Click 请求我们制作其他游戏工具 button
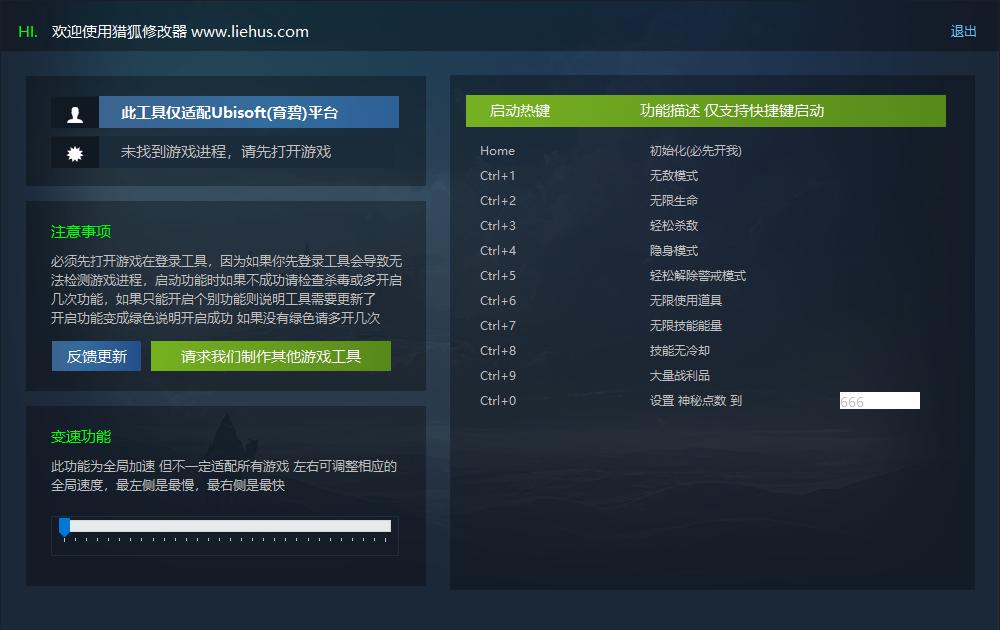Screen dimensions: 1000x630 click(271, 356)
